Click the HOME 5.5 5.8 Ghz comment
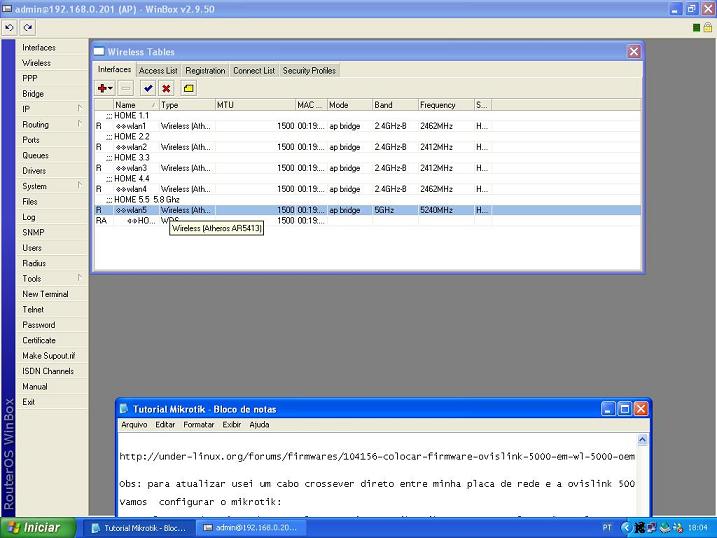717x538 pixels. click(x=147, y=200)
